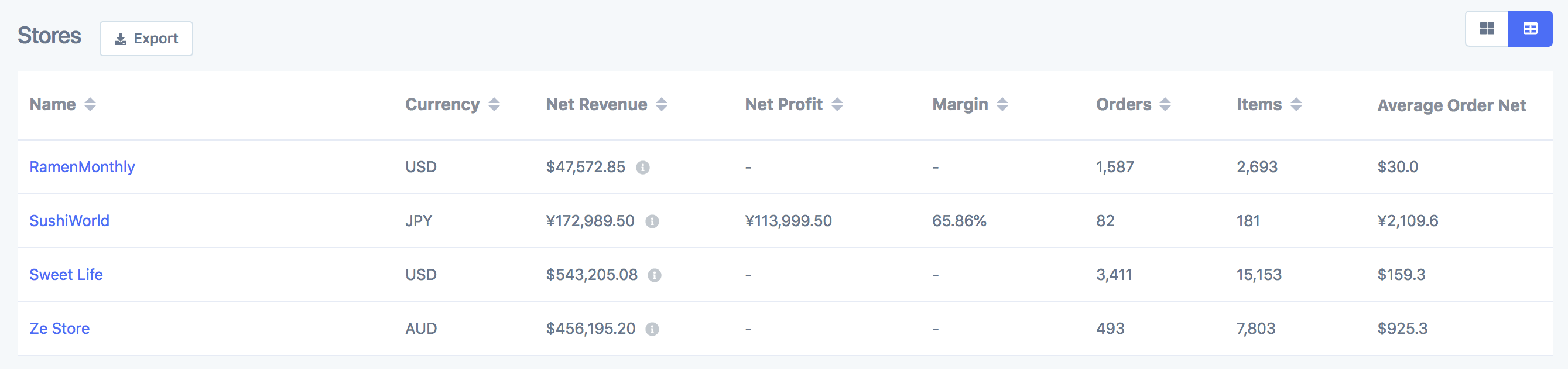
Task: Open the RamenMonthly store link
Action: pos(82,167)
